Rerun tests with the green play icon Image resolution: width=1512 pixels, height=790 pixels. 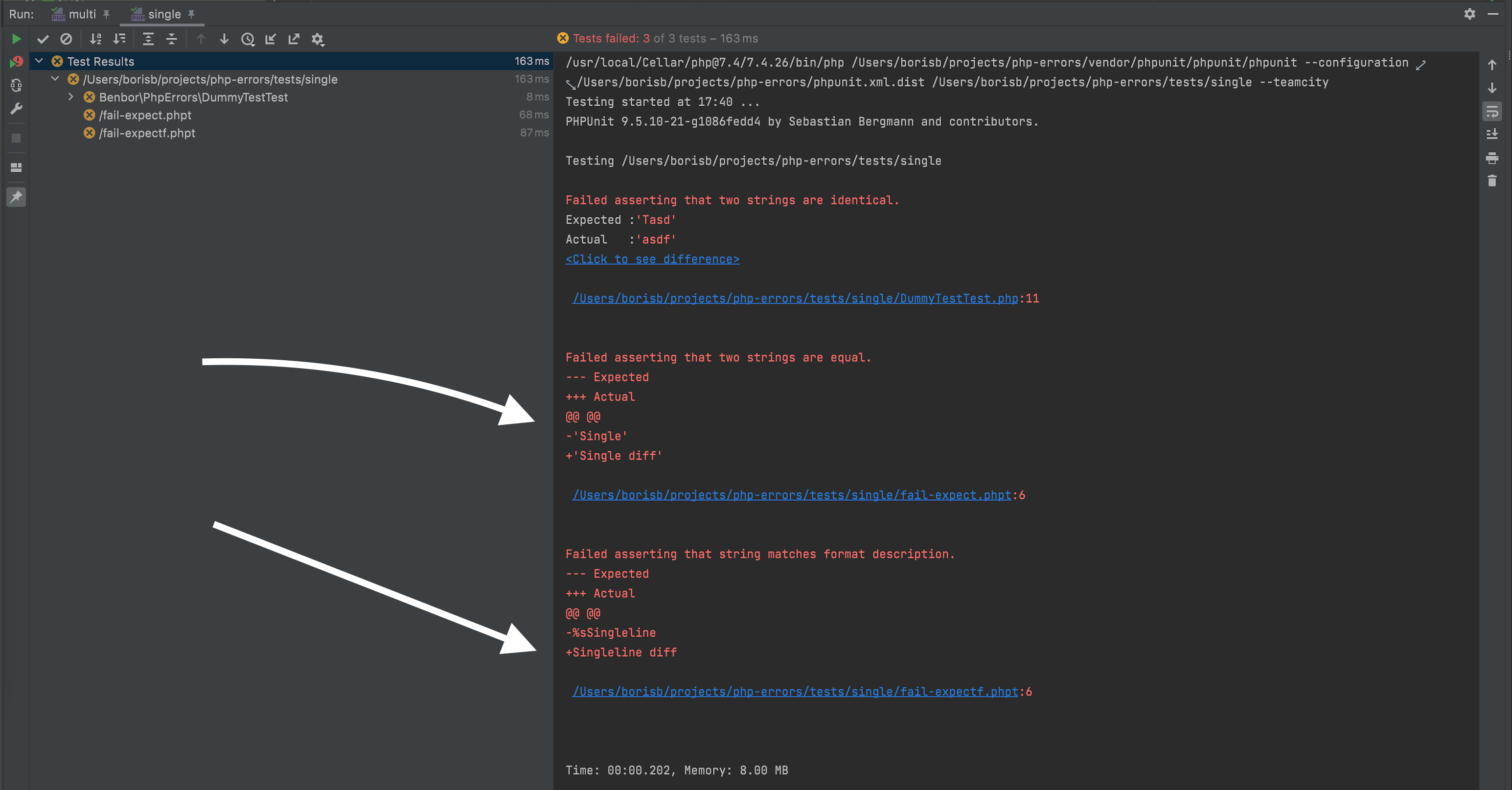point(17,39)
